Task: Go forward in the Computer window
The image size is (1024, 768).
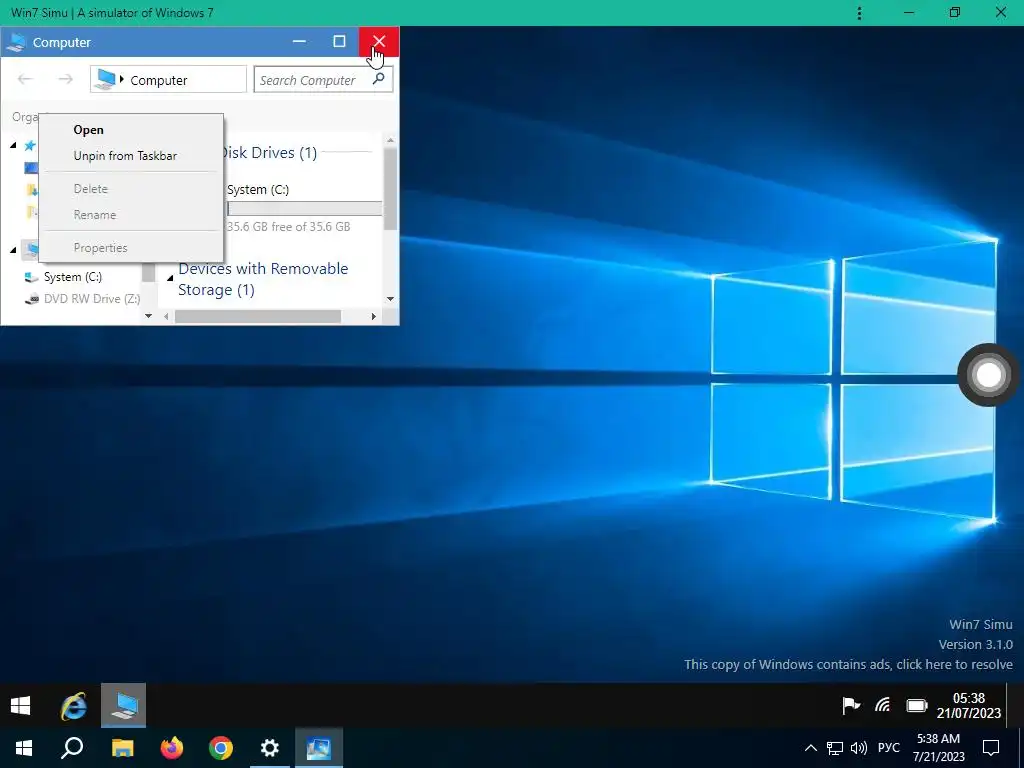Action: [65, 79]
